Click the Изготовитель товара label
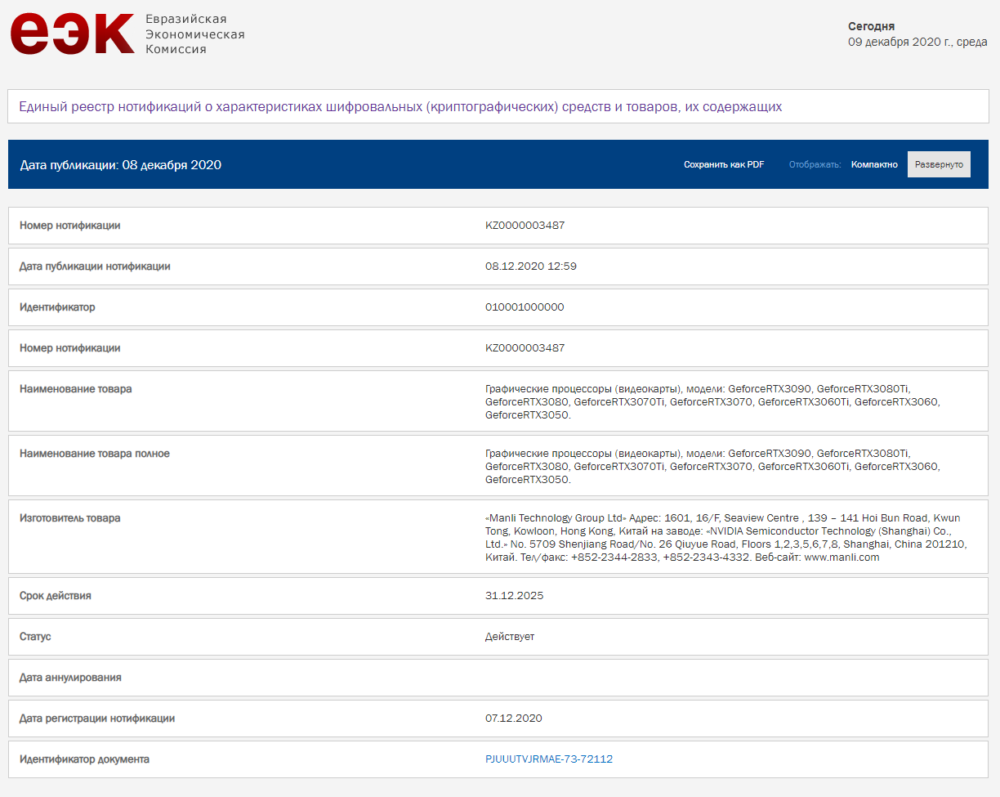This screenshot has width=1000, height=797. point(70,518)
